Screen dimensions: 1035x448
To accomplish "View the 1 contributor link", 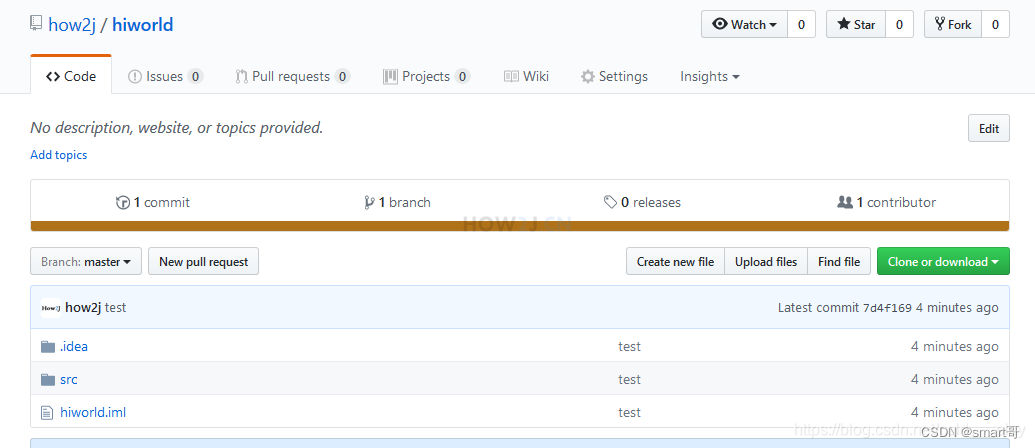I will 886,203.
